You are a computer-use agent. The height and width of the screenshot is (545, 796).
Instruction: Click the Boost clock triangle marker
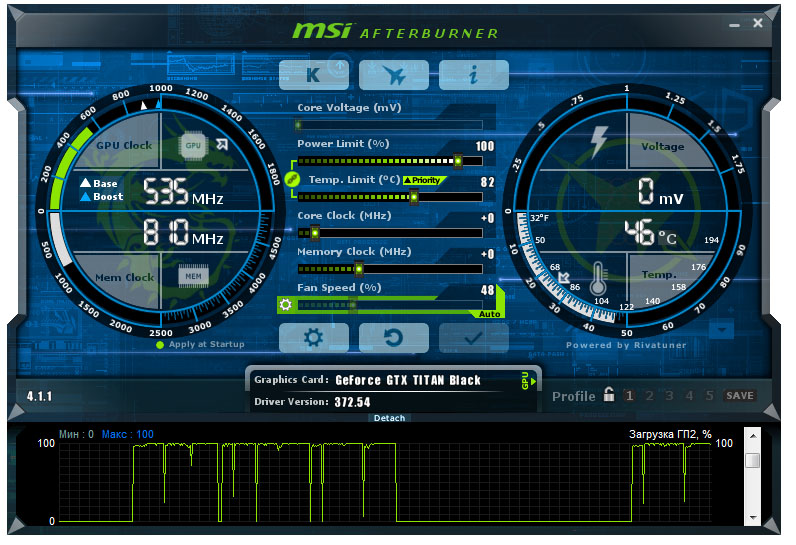click(x=158, y=104)
